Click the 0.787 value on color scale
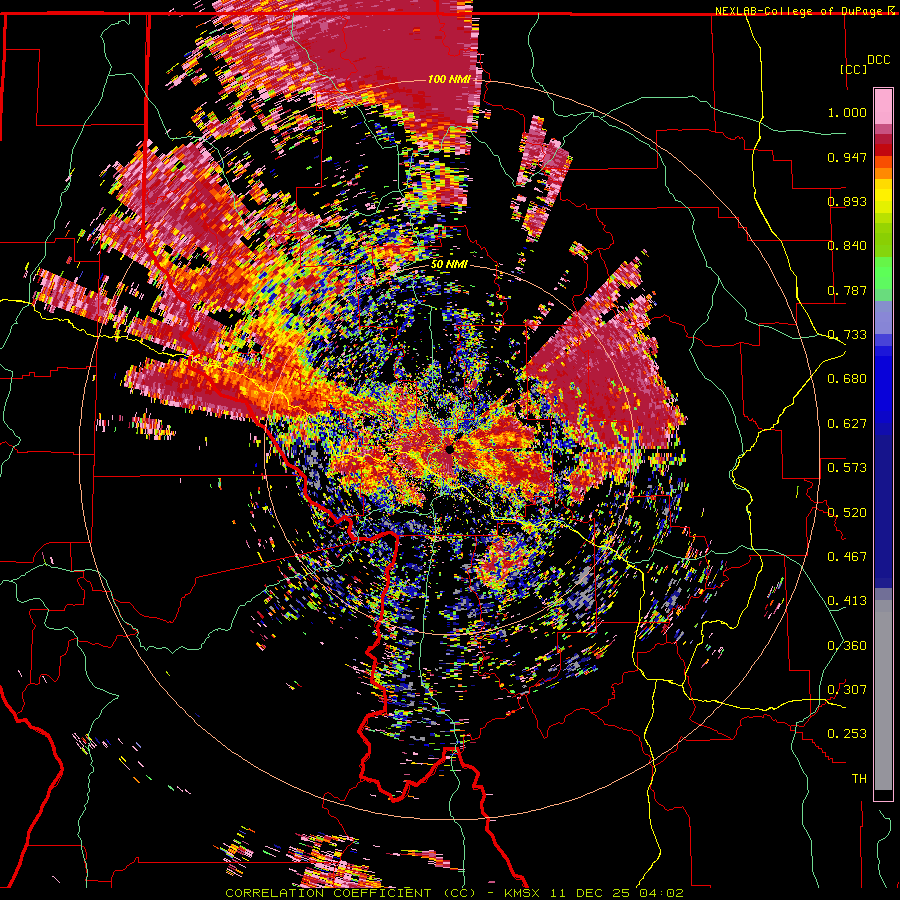This screenshot has width=900, height=900. (847, 290)
